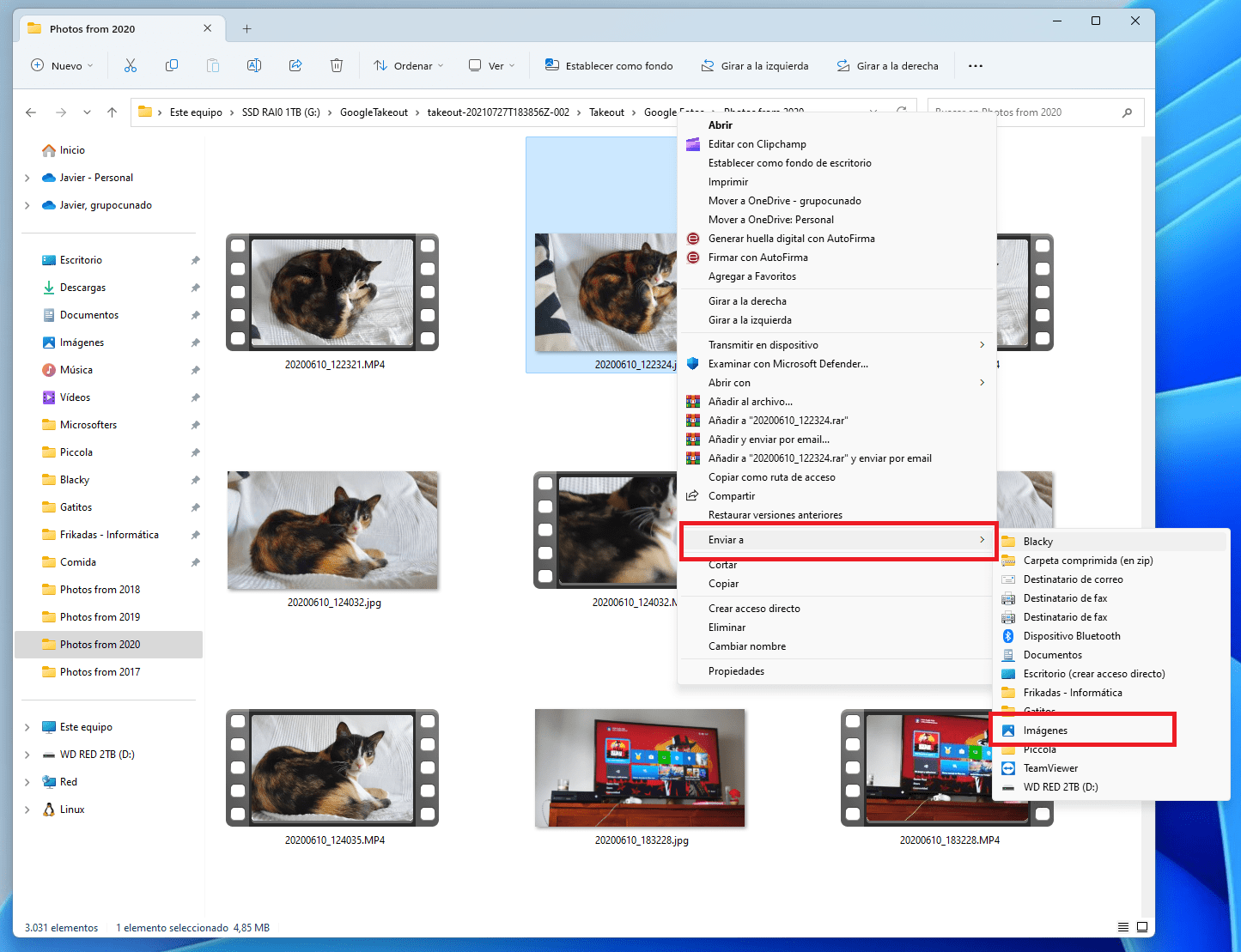Choose Compartir in context menu
The image size is (1241, 952).
click(731, 496)
